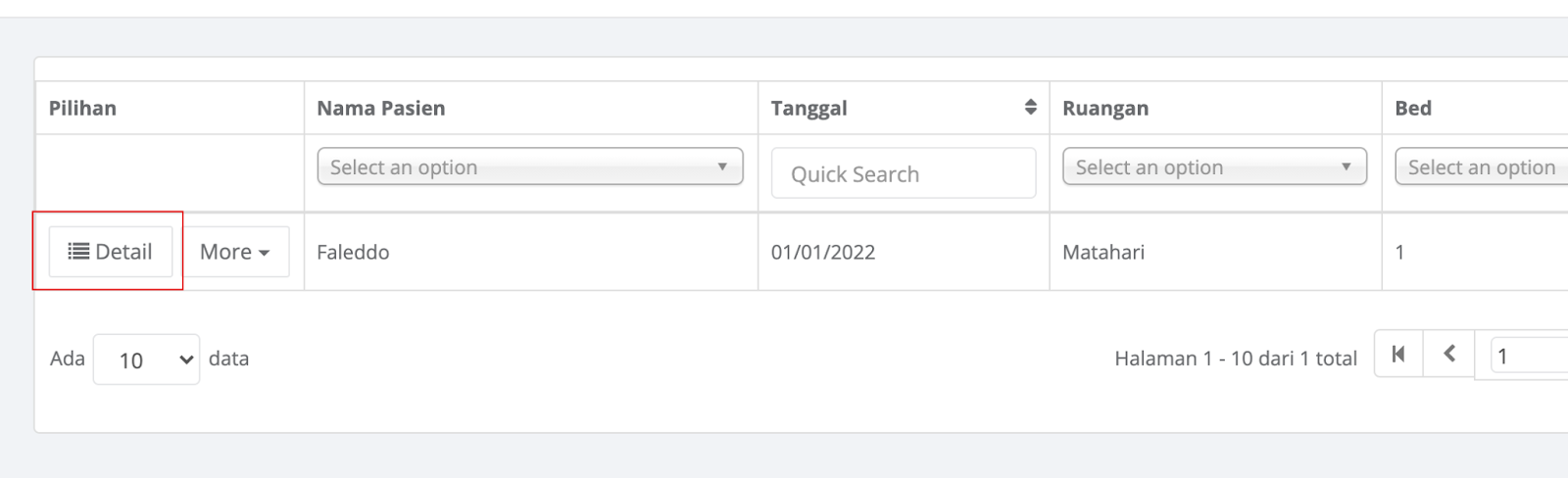Go to first page icon

[x=1398, y=355]
